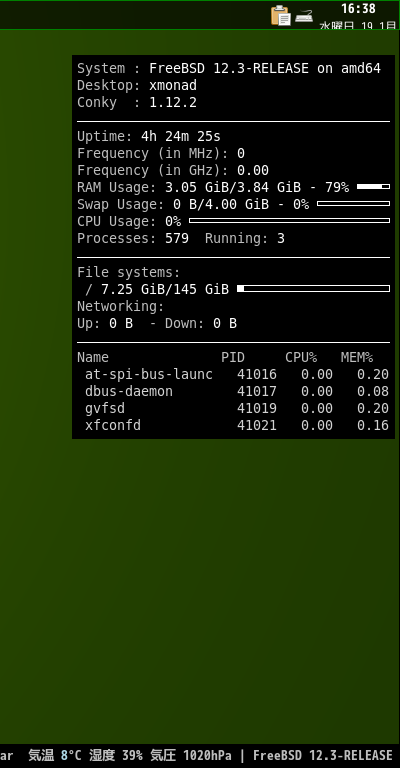The height and width of the screenshot is (768, 400).
Task: Click the Running 3 count
Action: (245, 239)
